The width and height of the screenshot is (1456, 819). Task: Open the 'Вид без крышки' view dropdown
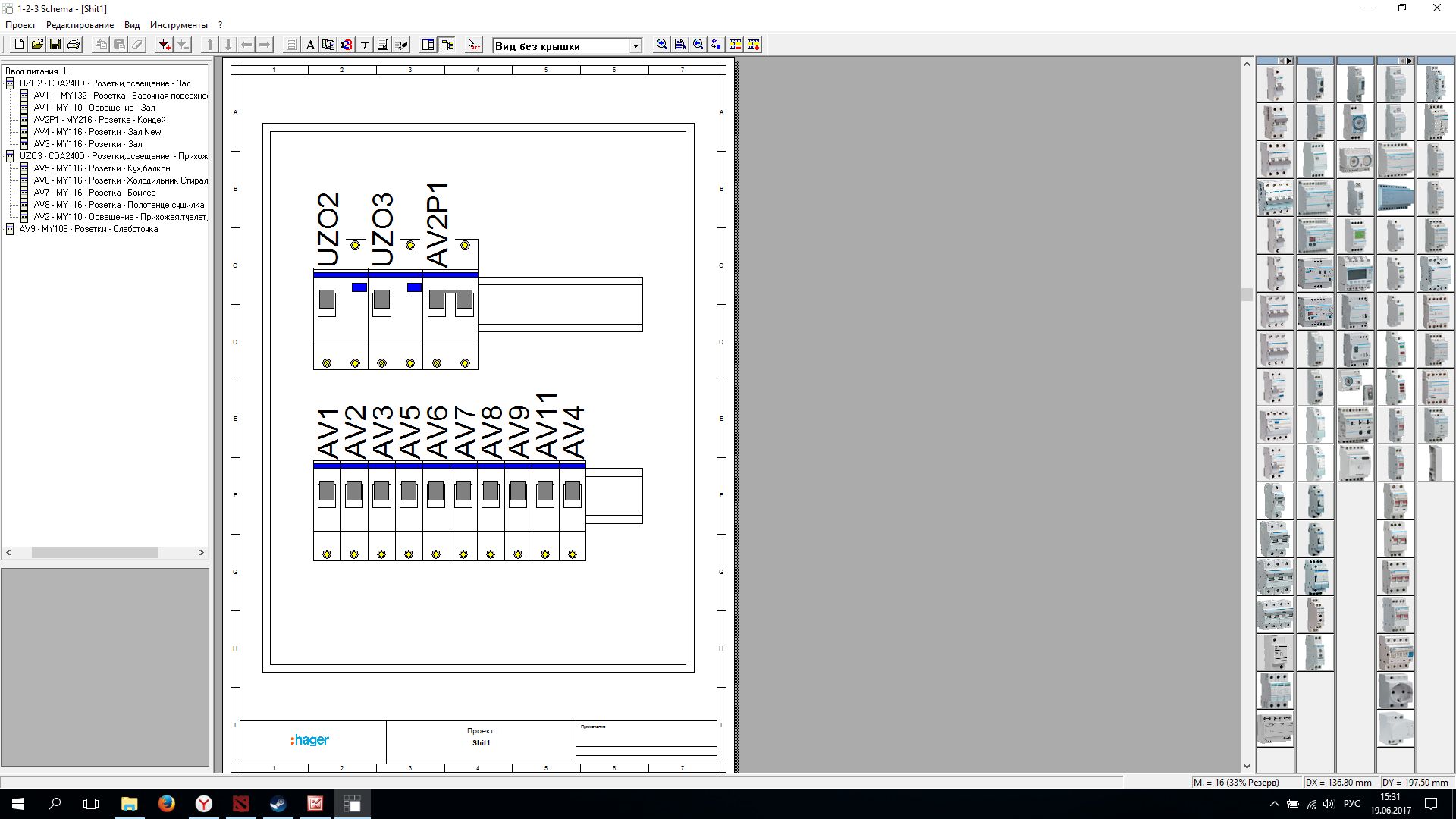click(635, 46)
